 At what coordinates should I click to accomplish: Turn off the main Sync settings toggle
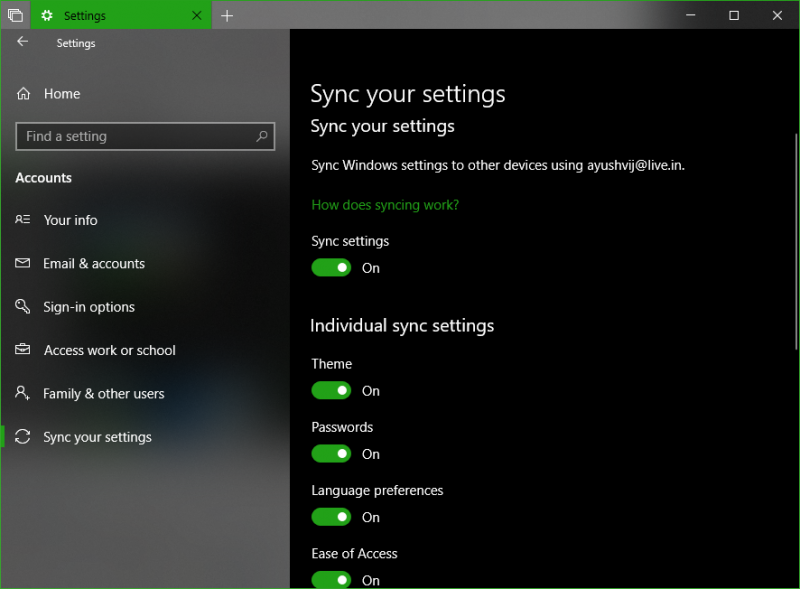pos(331,268)
